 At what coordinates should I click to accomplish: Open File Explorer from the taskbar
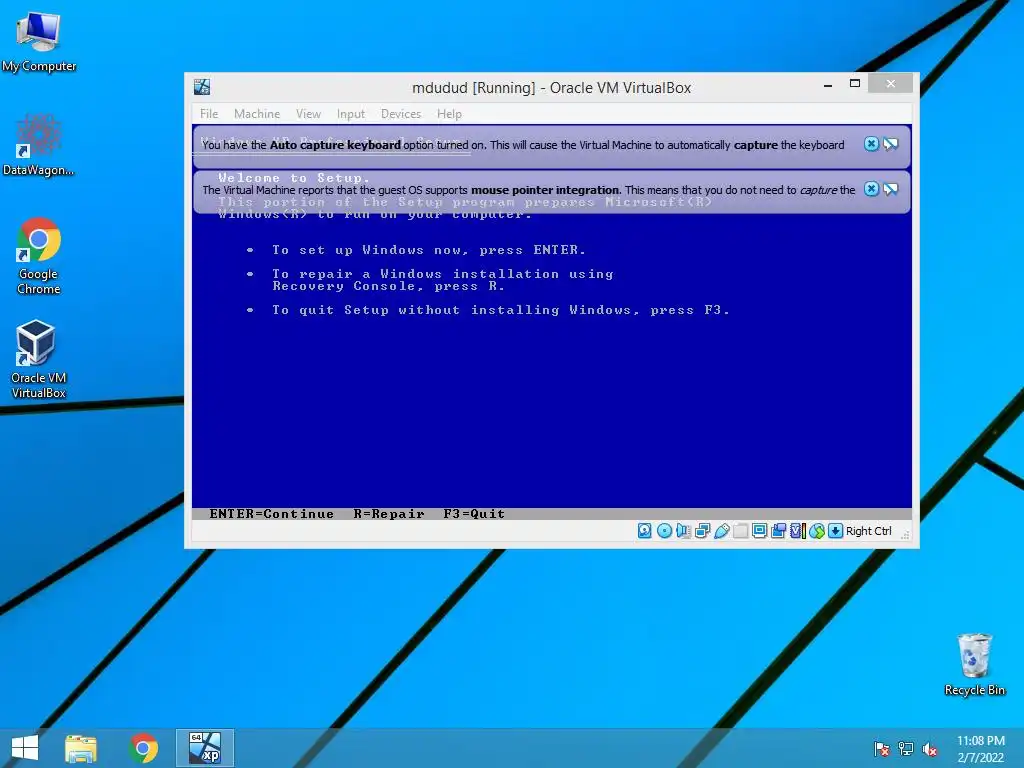[x=81, y=748]
